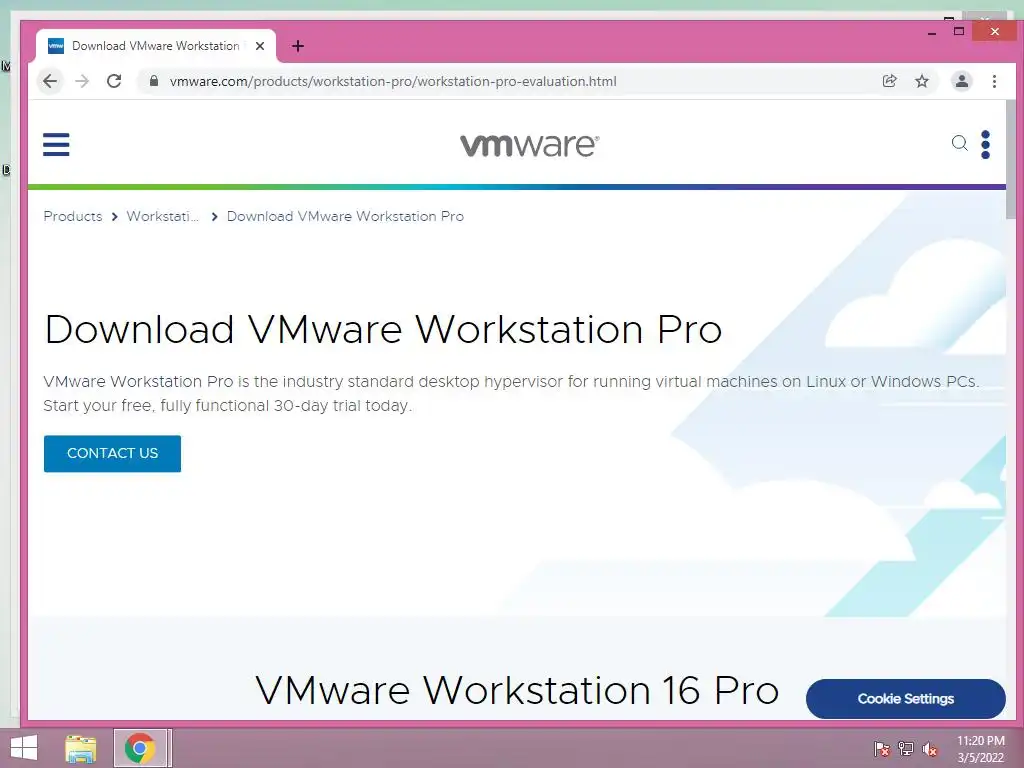Screen dimensions: 1024x768
Task: Open the Windows Start menu
Action: pyautogui.click(x=24, y=748)
